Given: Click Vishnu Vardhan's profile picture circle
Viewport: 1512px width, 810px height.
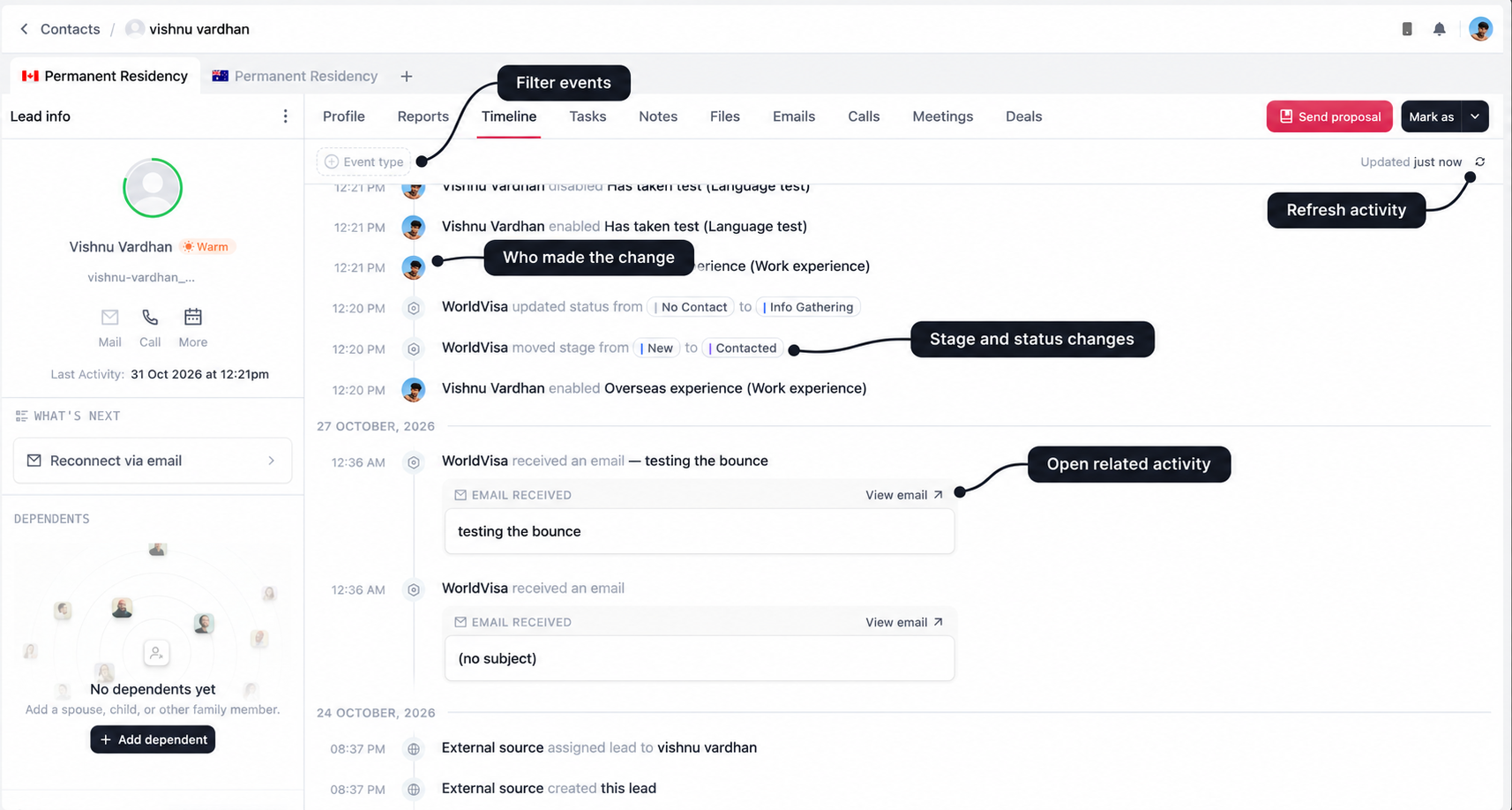Looking at the screenshot, I should tap(153, 188).
